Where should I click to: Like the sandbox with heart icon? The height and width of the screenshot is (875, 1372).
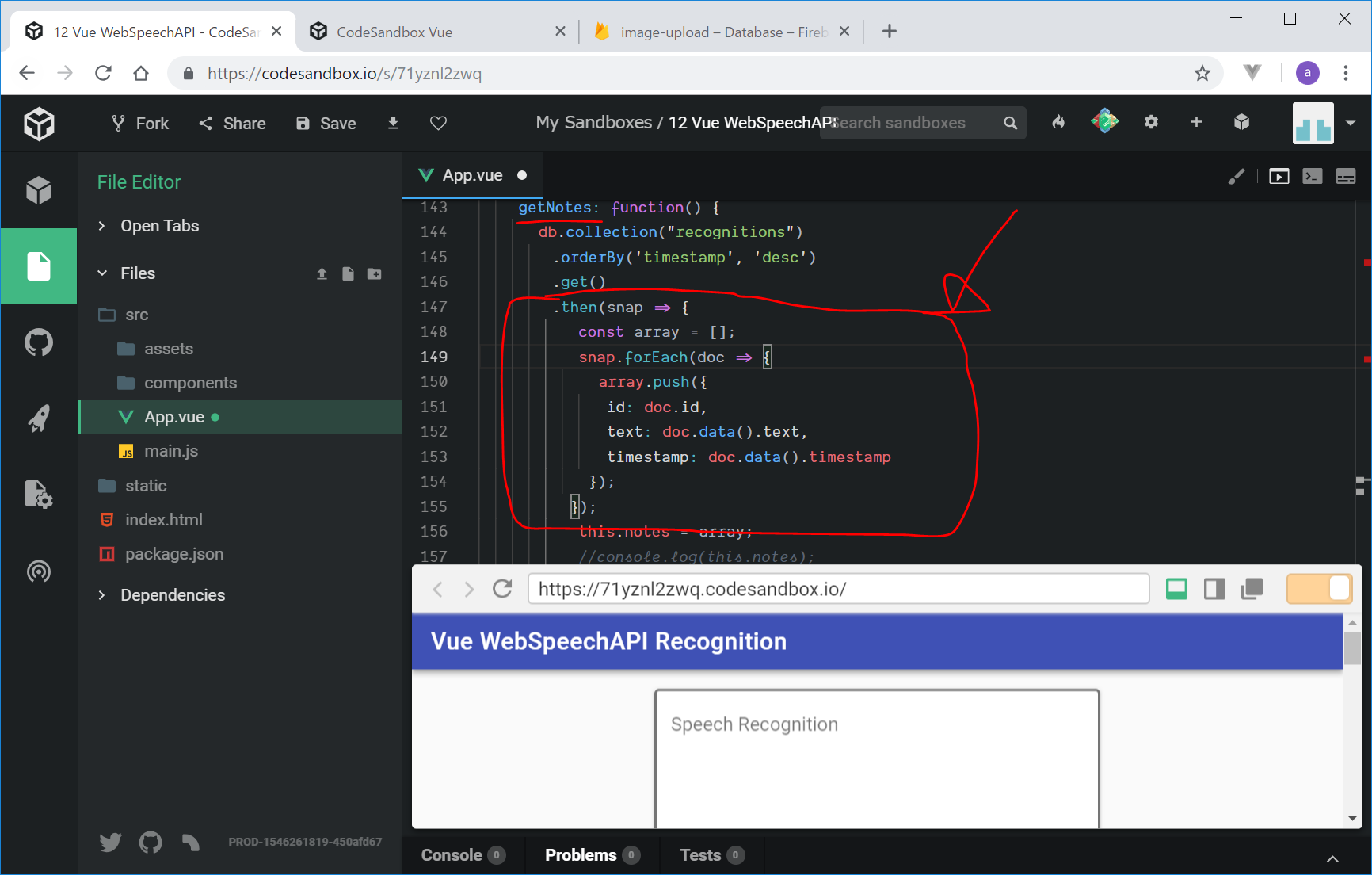438,123
